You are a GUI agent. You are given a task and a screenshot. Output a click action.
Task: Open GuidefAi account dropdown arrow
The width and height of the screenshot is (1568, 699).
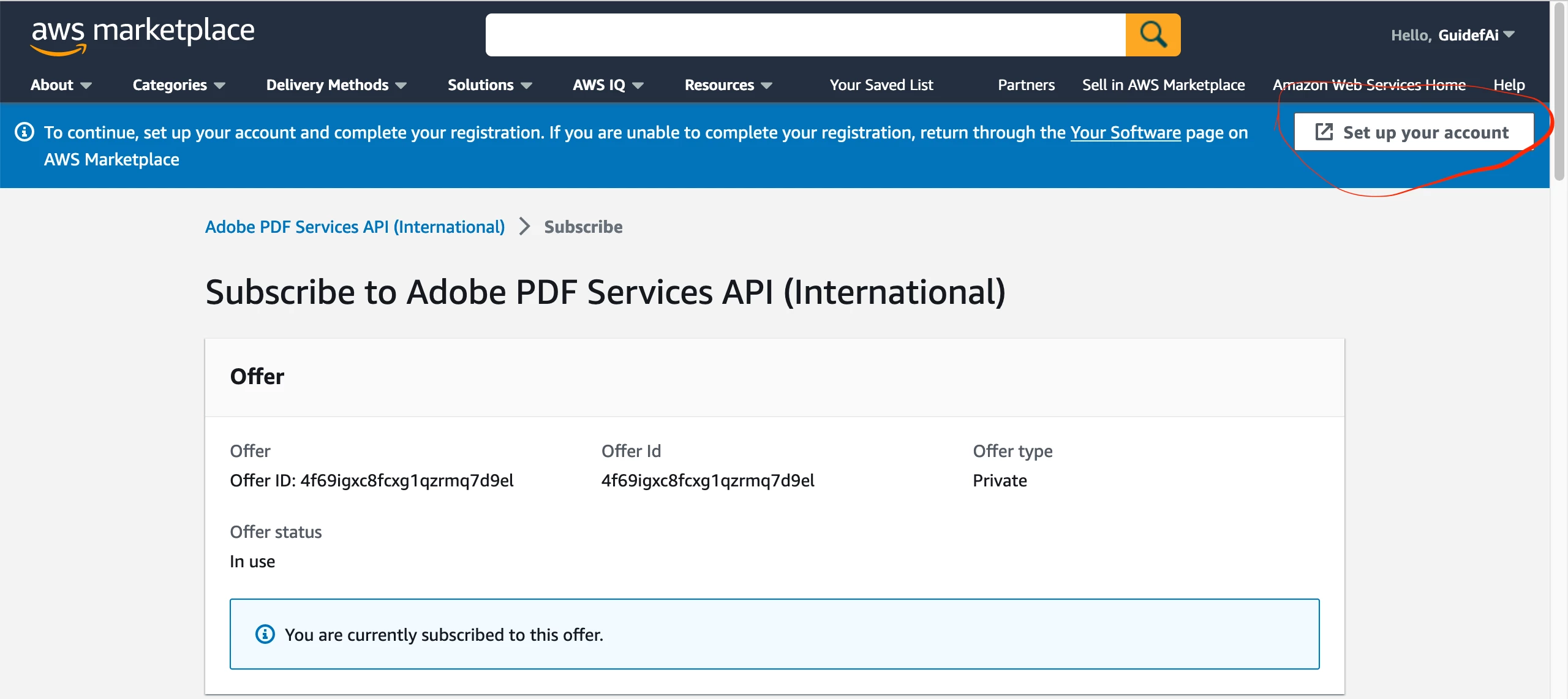(x=1509, y=35)
